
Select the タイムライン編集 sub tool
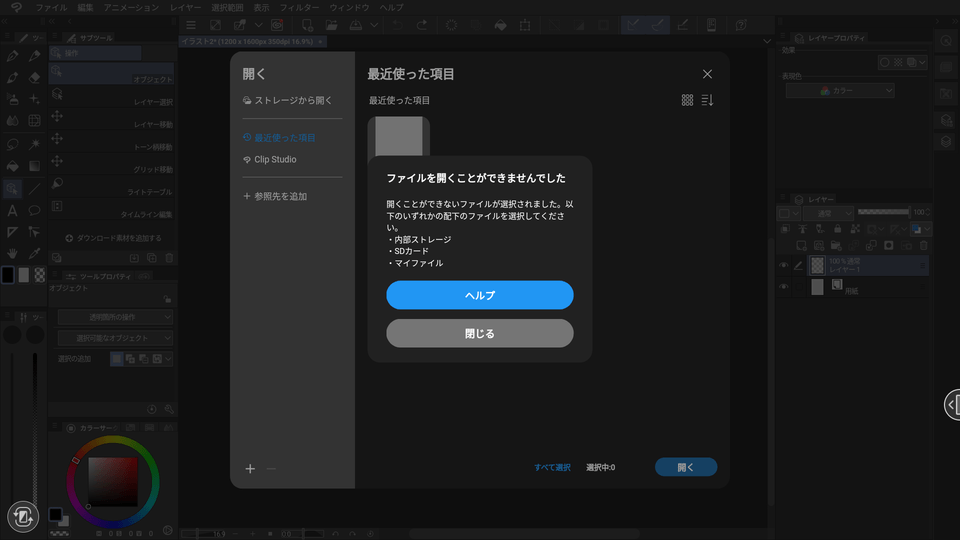coord(111,209)
